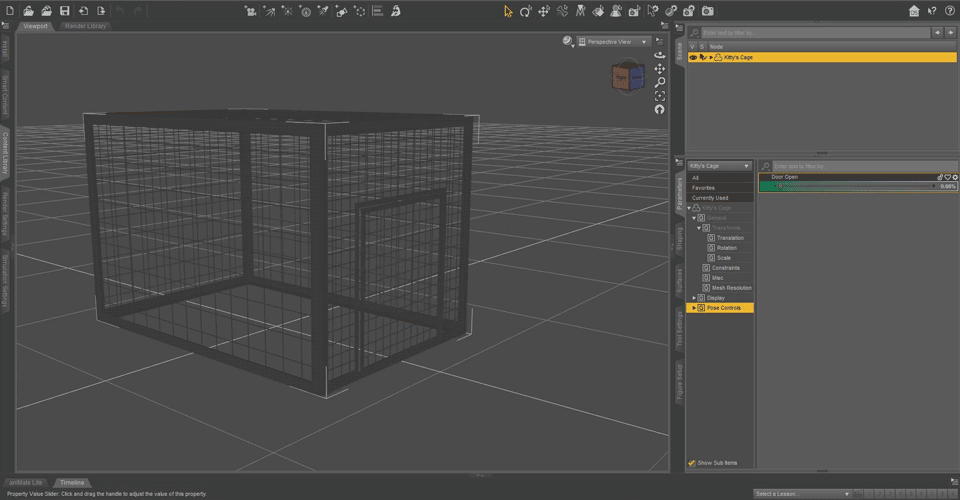960x500 pixels.
Task: Toggle visibility eye for Kitty's Cage
Action: pos(692,58)
